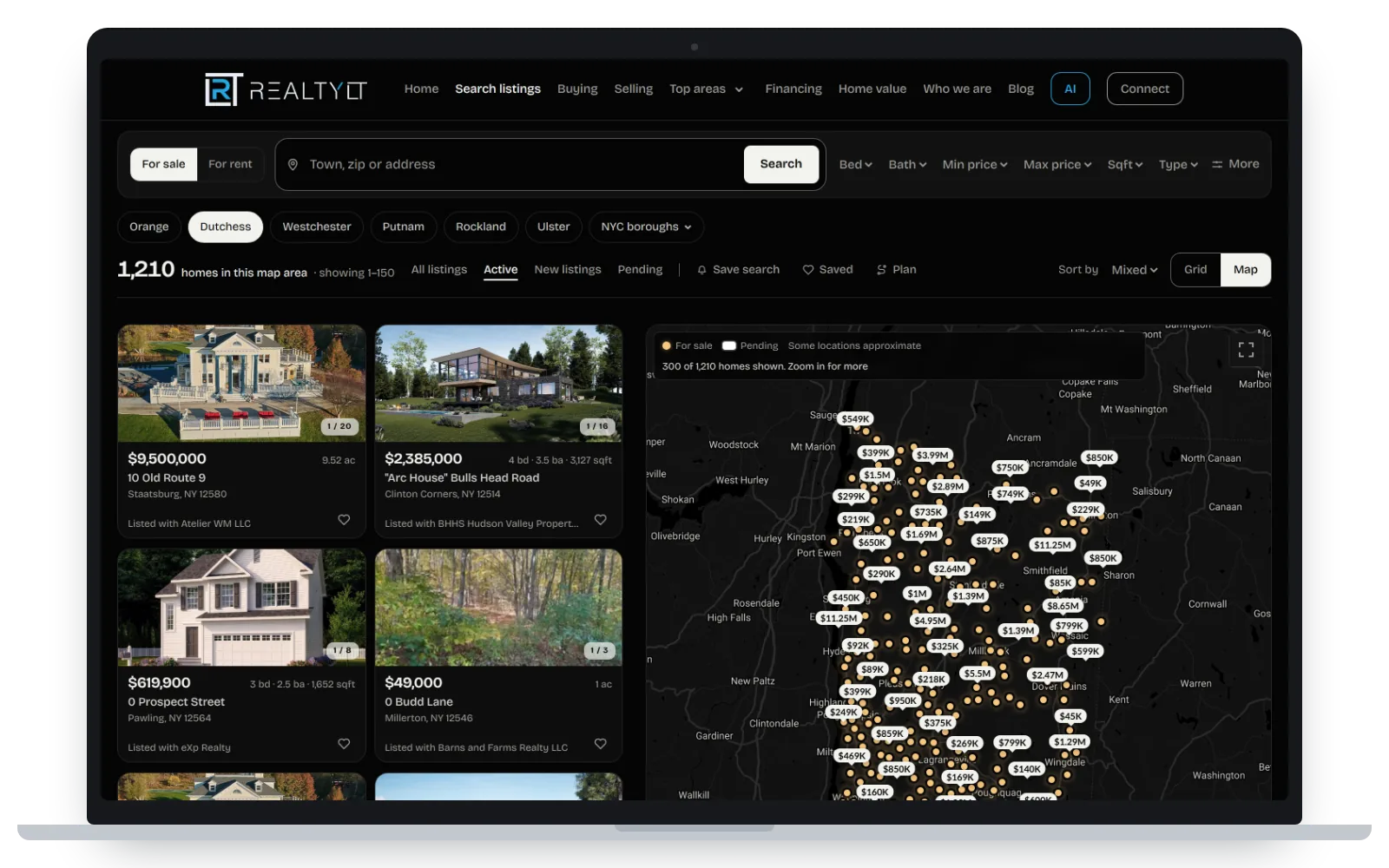This screenshot has height=868, width=1389.
Task: Select For sale toggle
Action: coord(164,164)
